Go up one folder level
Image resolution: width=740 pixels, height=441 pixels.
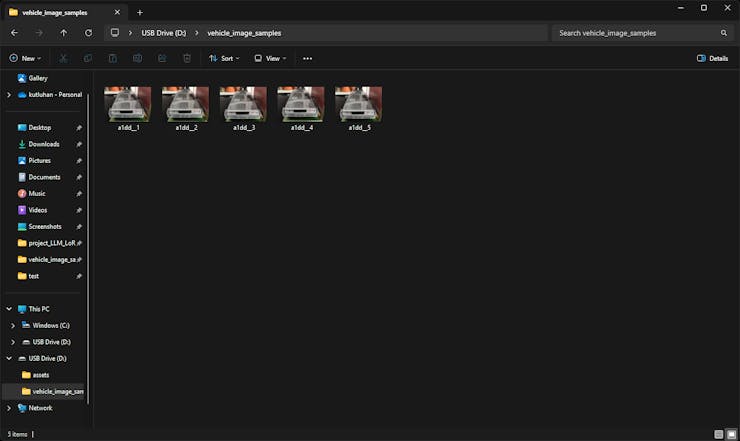pos(64,33)
